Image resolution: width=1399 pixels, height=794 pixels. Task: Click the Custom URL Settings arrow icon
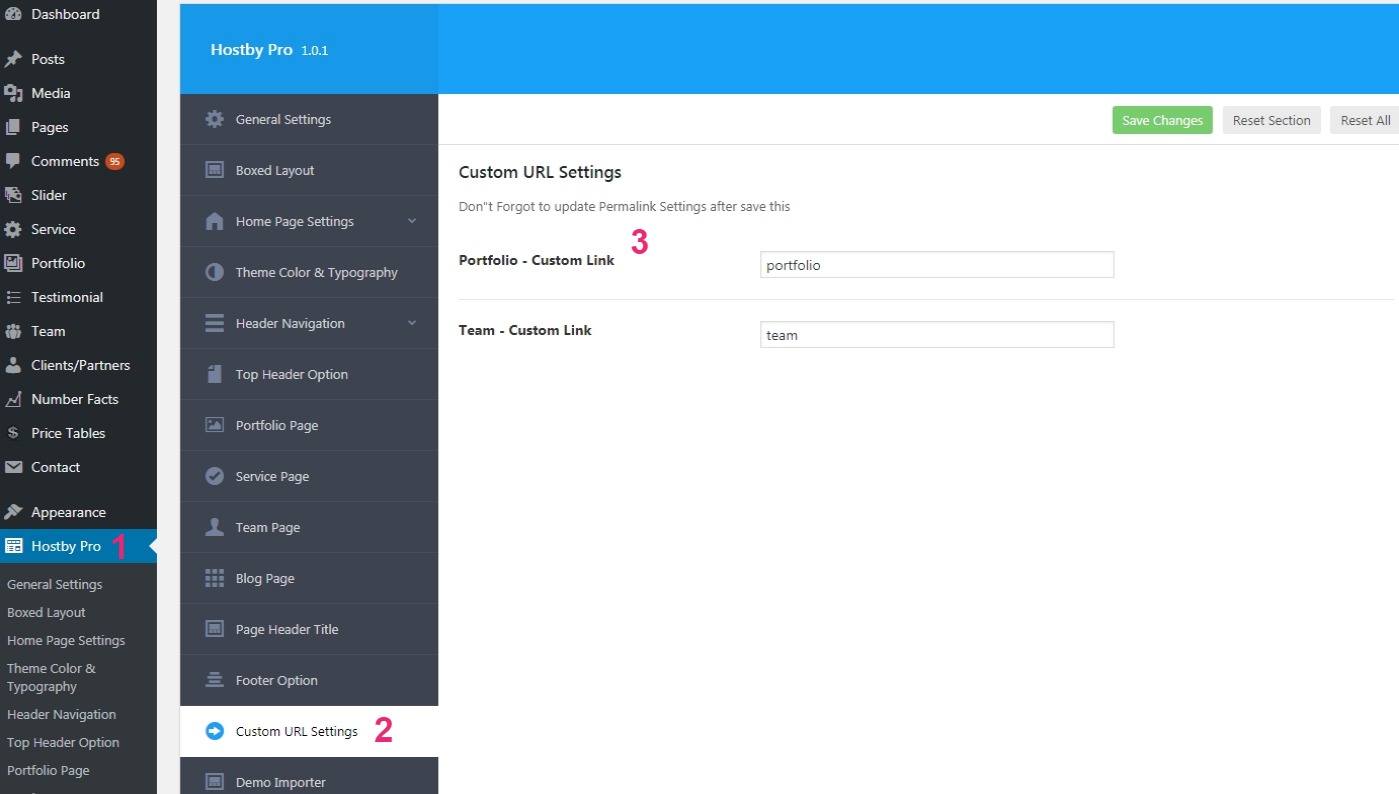point(214,731)
